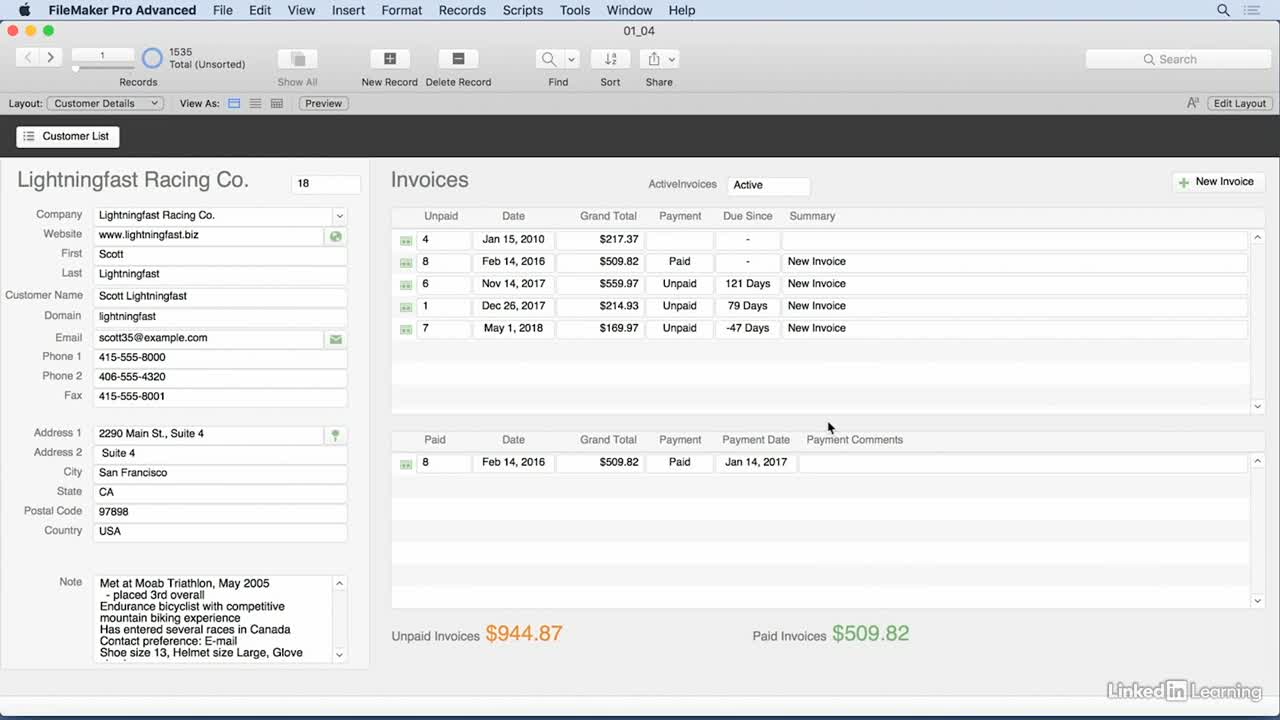Click the Email field scott35@example.com

pyautogui.click(x=209, y=338)
